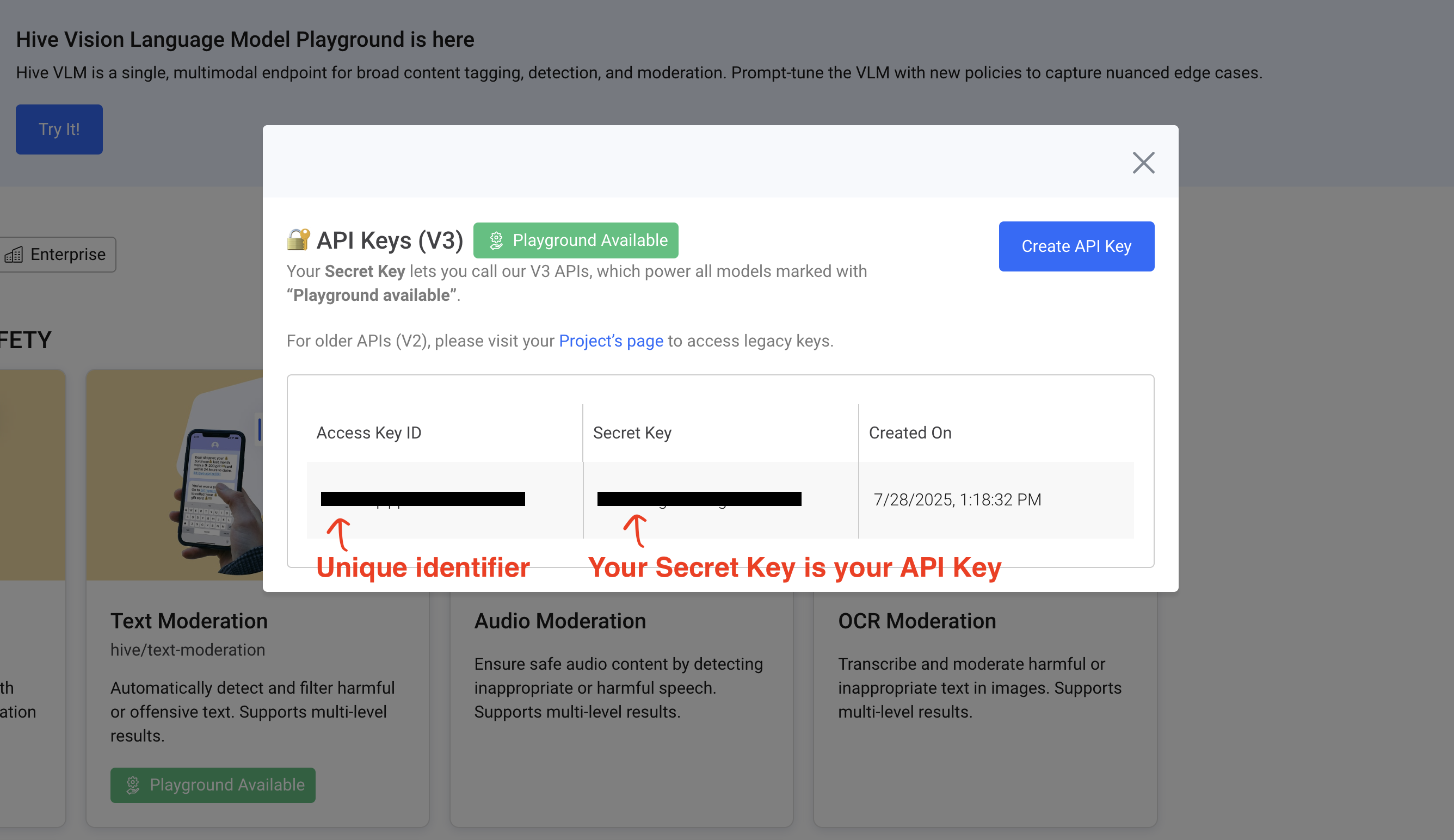Click the flower icon in Text Moderation badge

pyautogui.click(x=133, y=785)
